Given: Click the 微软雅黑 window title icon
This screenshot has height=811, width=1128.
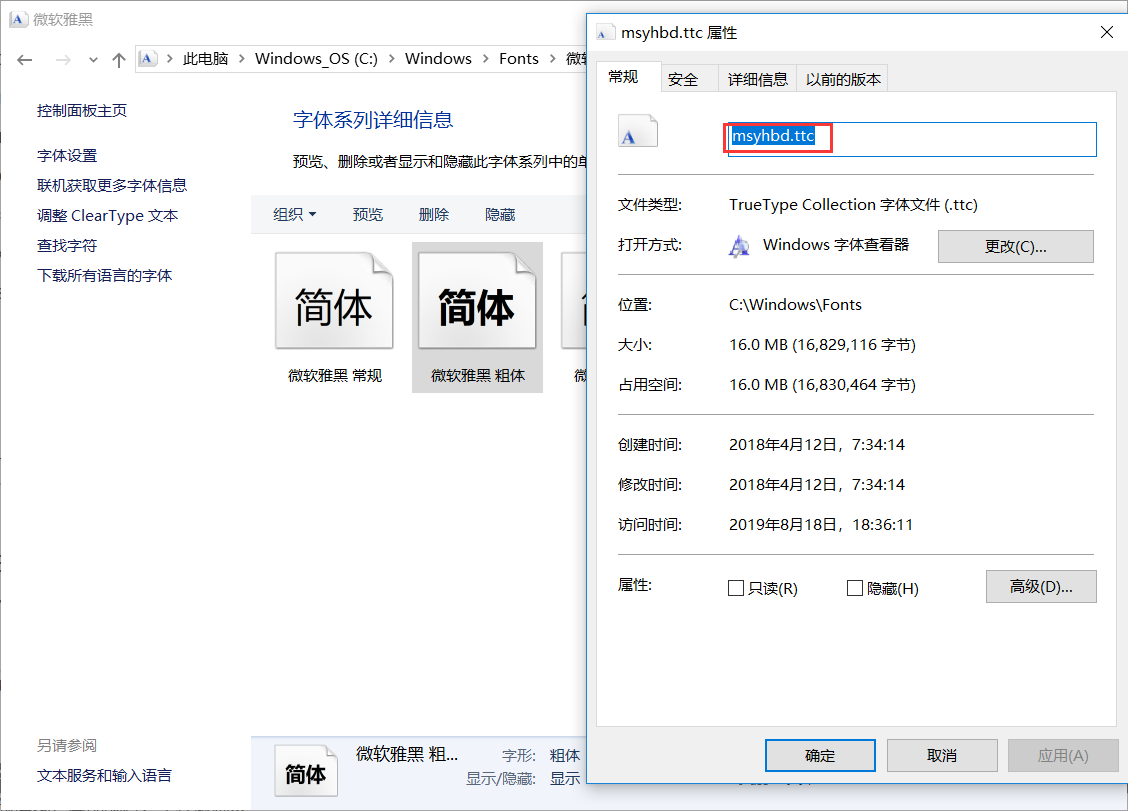Looking at the screenshot, I should pos(19,19).
